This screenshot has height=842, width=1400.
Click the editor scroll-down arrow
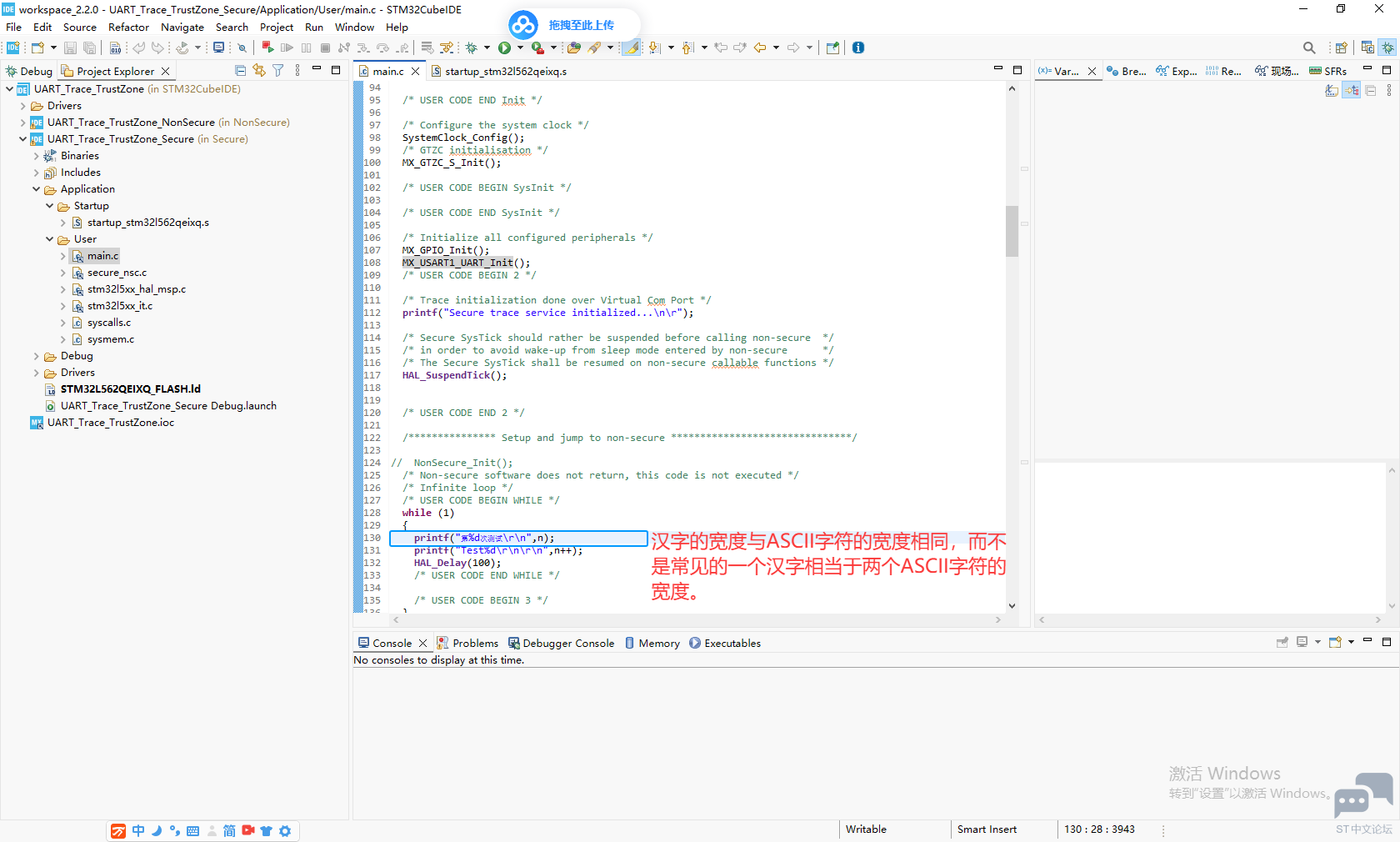[x=1012, y=606]
